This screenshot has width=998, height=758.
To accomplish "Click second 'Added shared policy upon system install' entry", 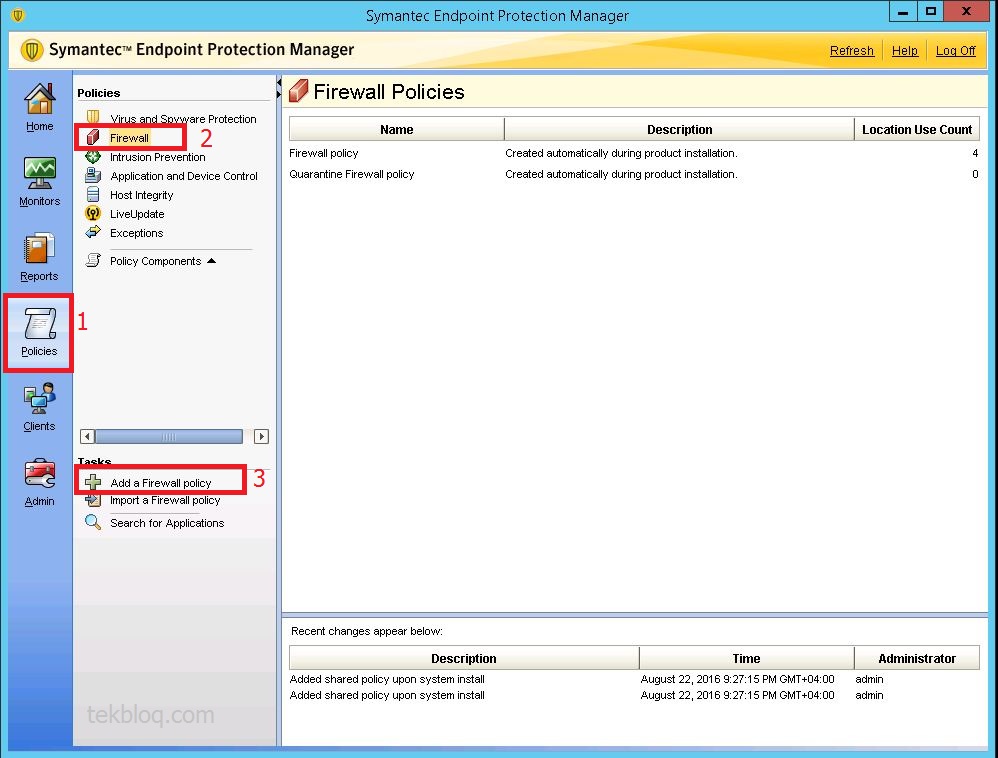I will (387, 695).
